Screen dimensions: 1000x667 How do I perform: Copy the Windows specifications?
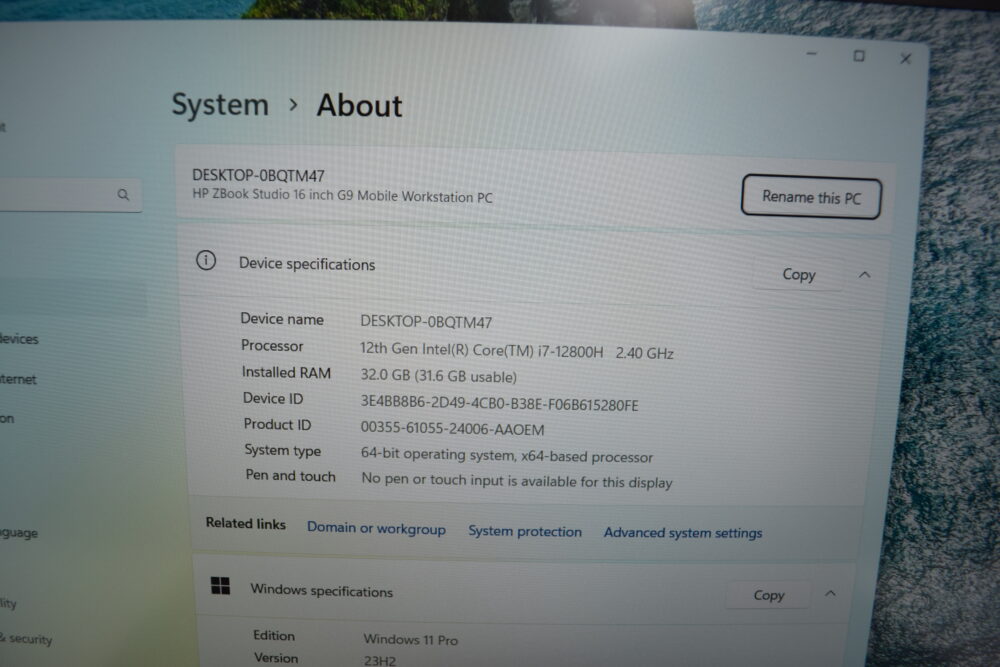click(768, 595)
